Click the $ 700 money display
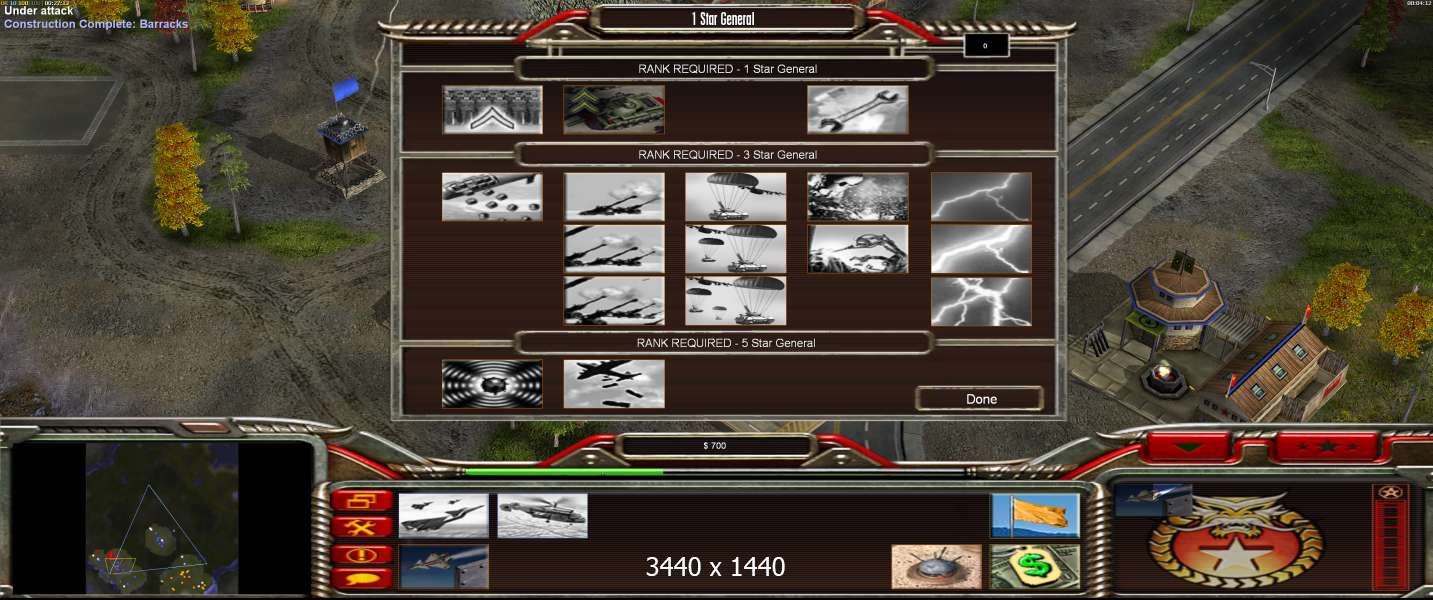This screenshot has width=1433, height=600. click(715, 446)
